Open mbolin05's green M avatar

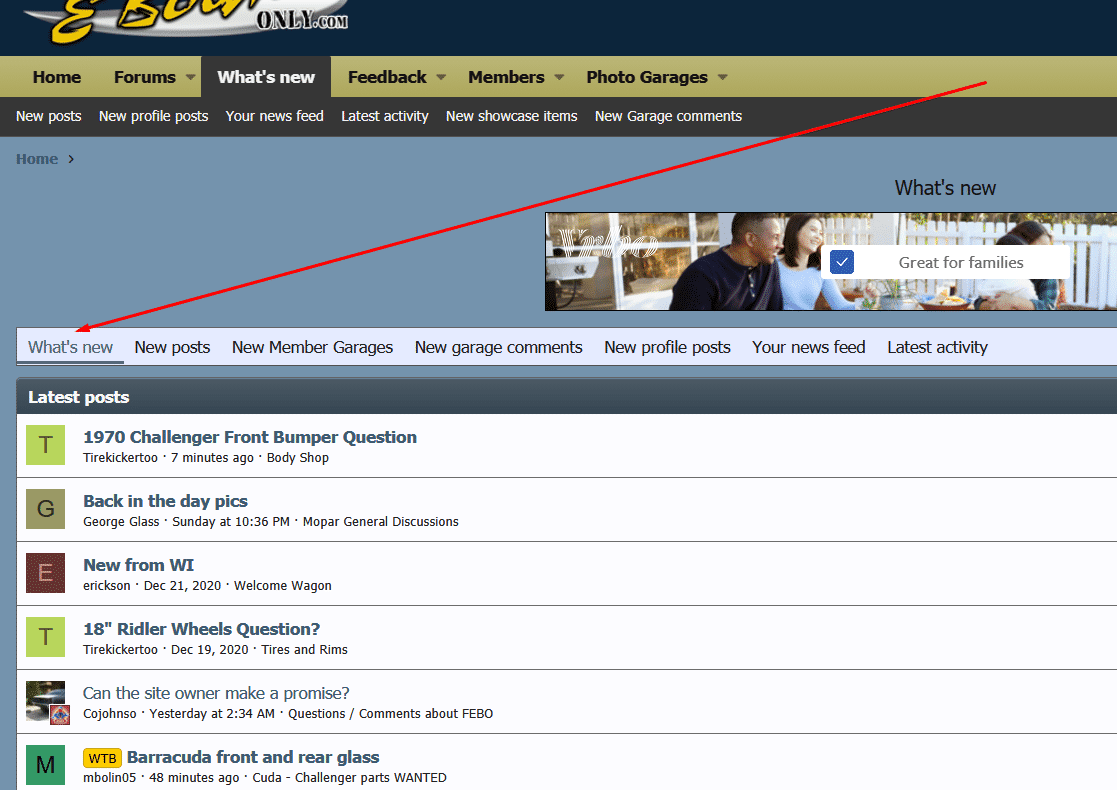click(x=45, y=765)
